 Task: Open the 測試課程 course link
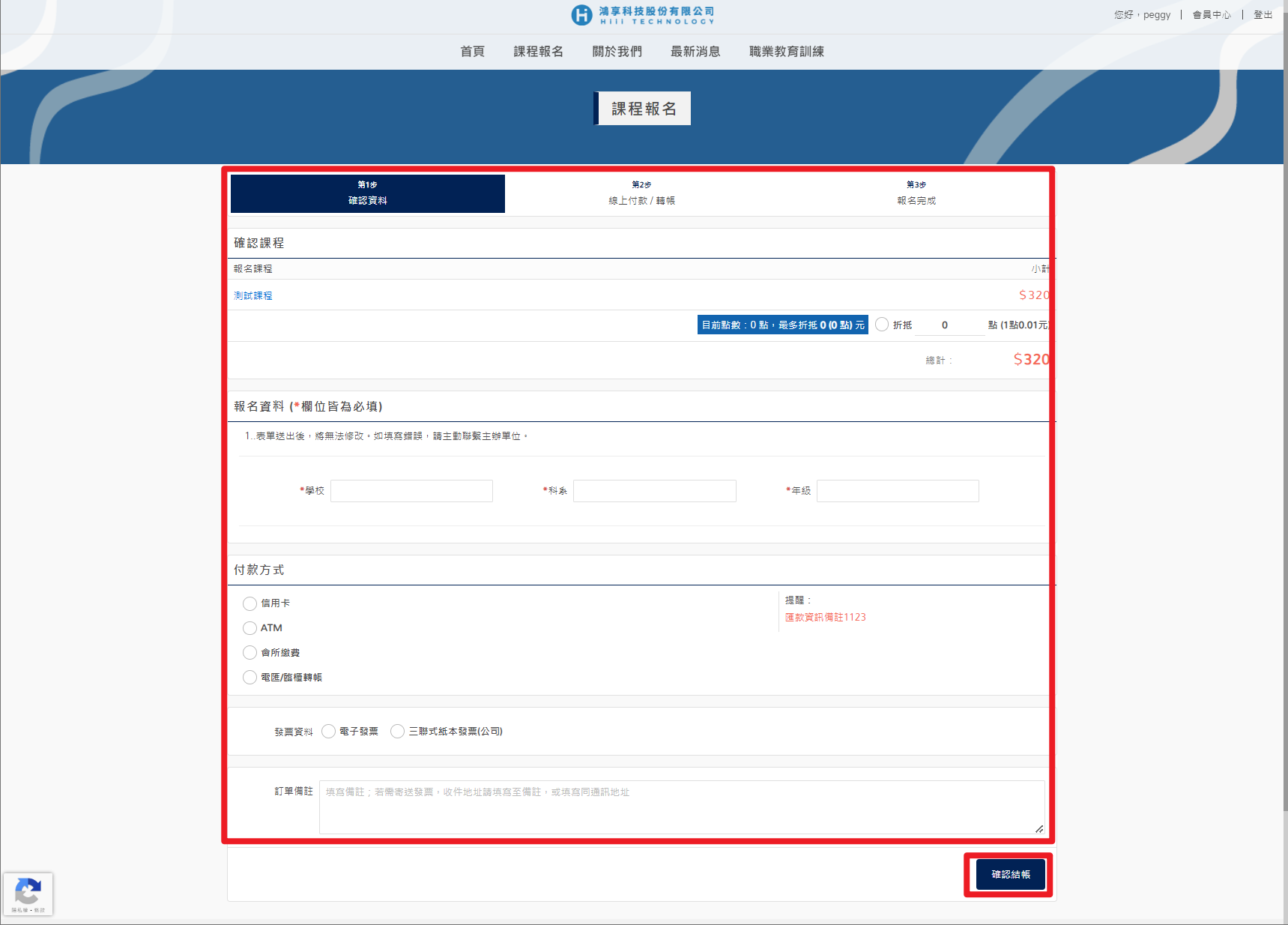click(x=253, y=296)
